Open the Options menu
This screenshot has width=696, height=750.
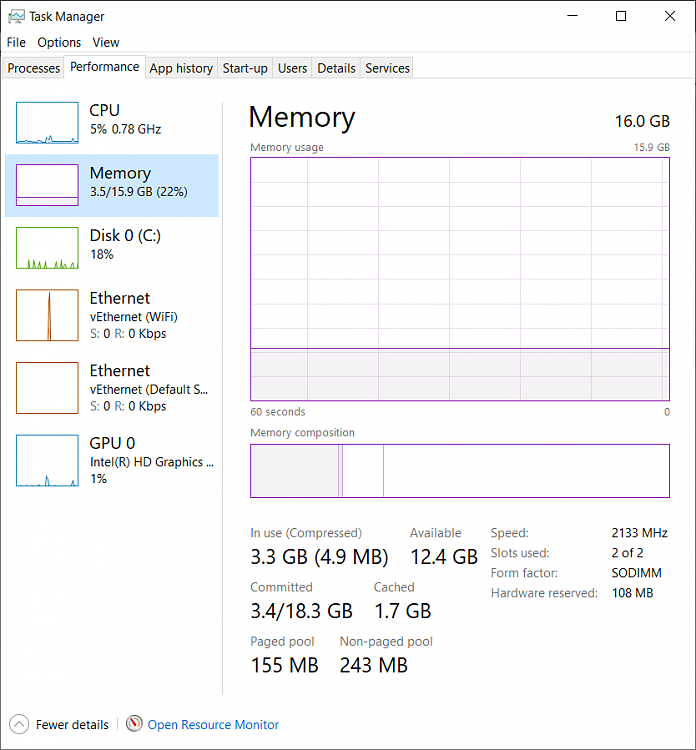[x=59, y=43]
